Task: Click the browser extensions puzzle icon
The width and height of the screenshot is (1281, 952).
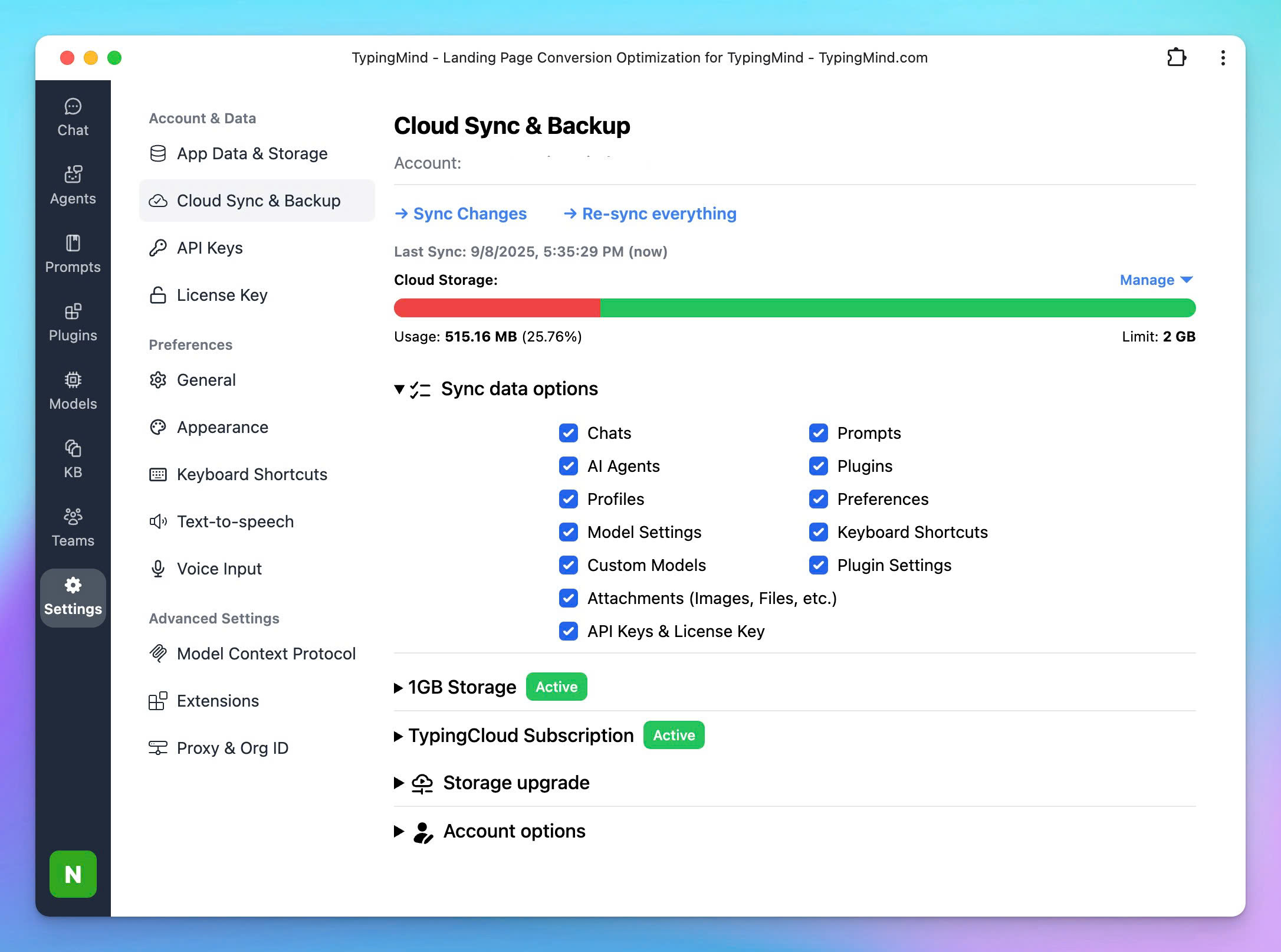Action: click(x=1177, y=57)
